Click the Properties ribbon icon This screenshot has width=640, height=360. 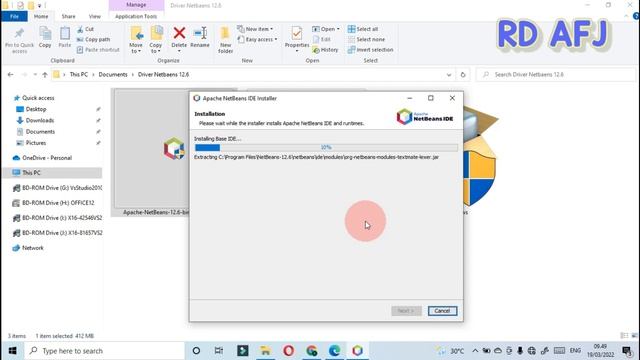pos(297,39)
